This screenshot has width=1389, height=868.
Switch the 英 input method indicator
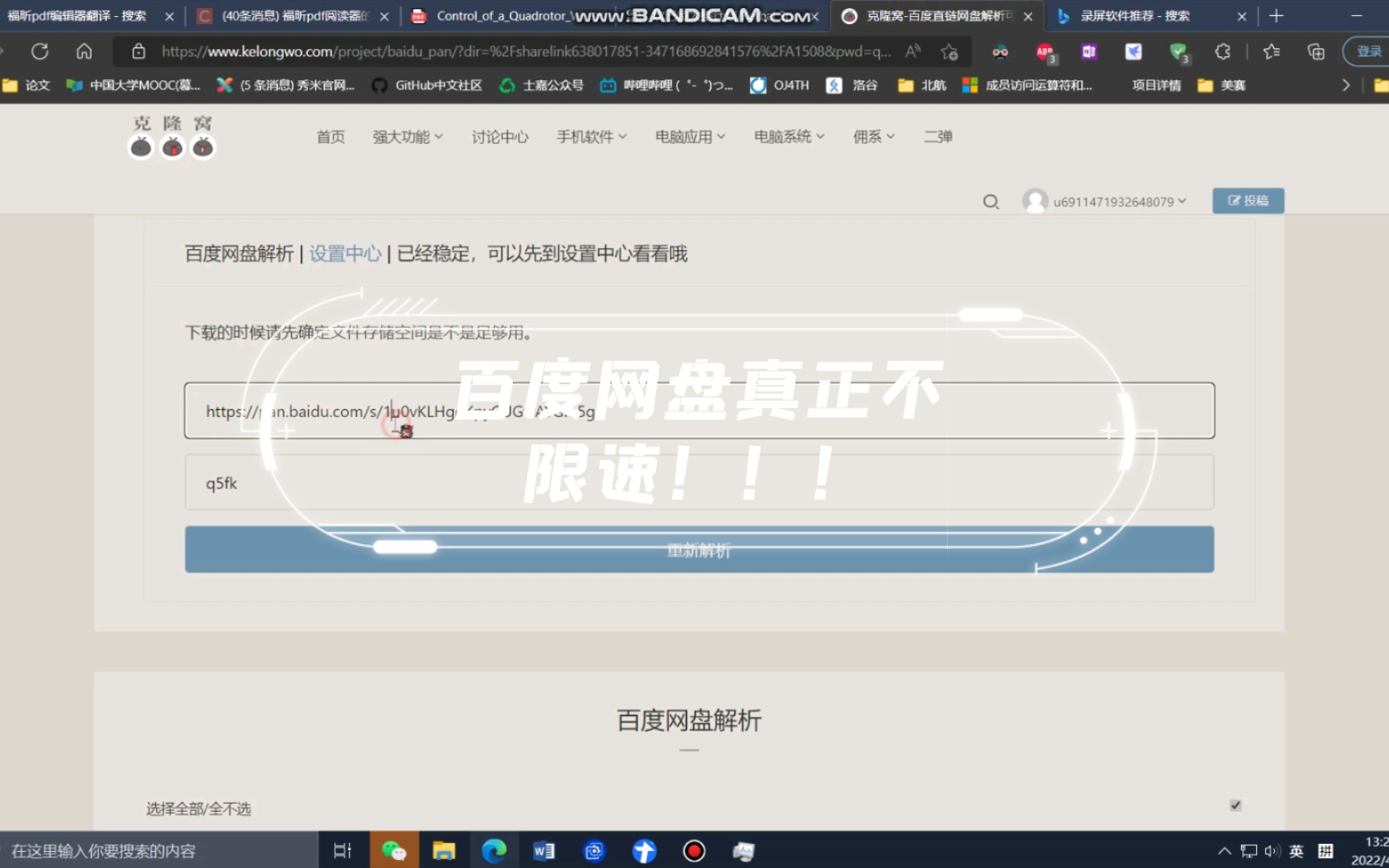[x=1297, y=851]
